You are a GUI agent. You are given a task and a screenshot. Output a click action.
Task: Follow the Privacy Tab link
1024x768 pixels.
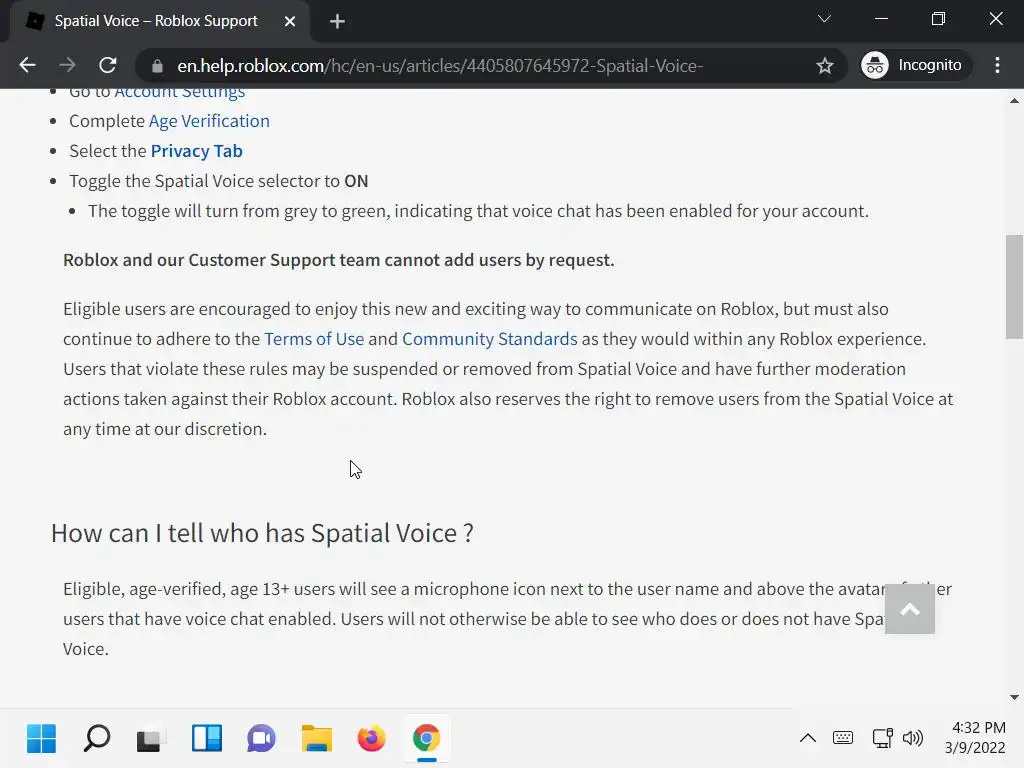196,151
